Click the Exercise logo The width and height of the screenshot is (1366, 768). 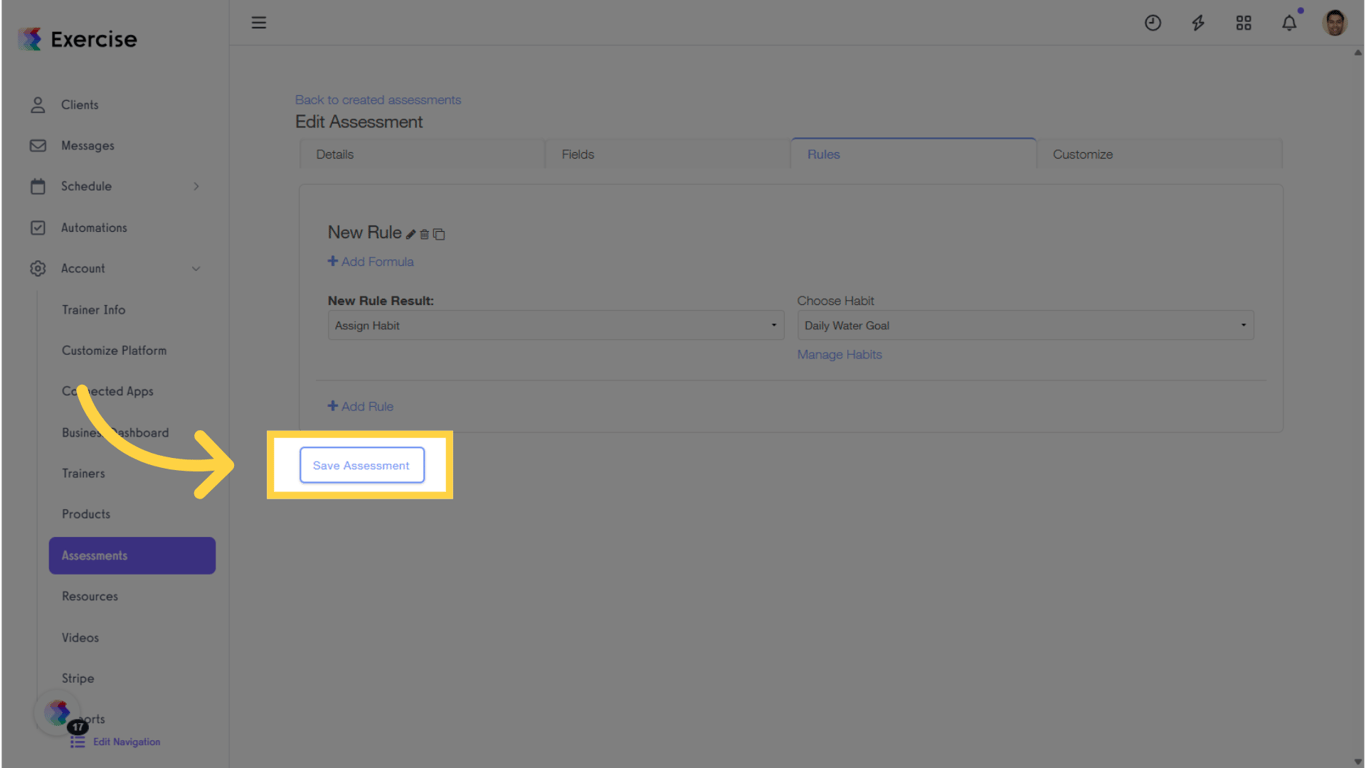pyautogui.click(x=75, y=39)
